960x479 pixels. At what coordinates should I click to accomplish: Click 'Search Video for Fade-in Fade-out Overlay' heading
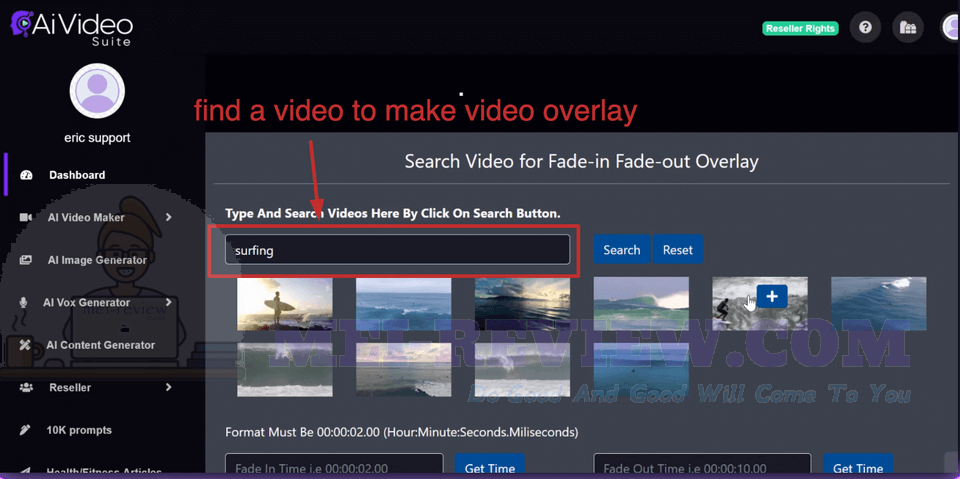tap(582, 162)
